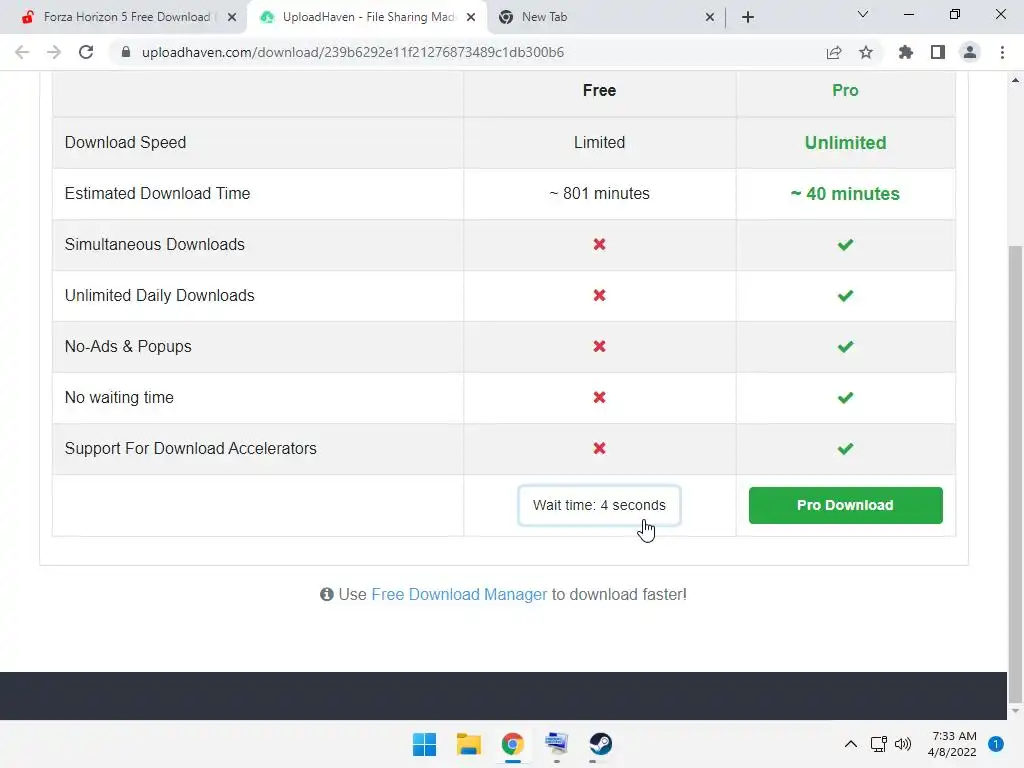Click the Pro column header

click(x=845, y=90)
